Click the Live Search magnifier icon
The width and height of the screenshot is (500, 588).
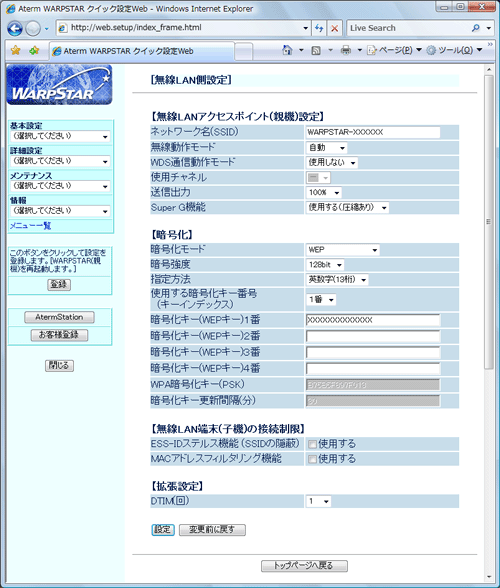pyautogui.click(x=476, y=28)
